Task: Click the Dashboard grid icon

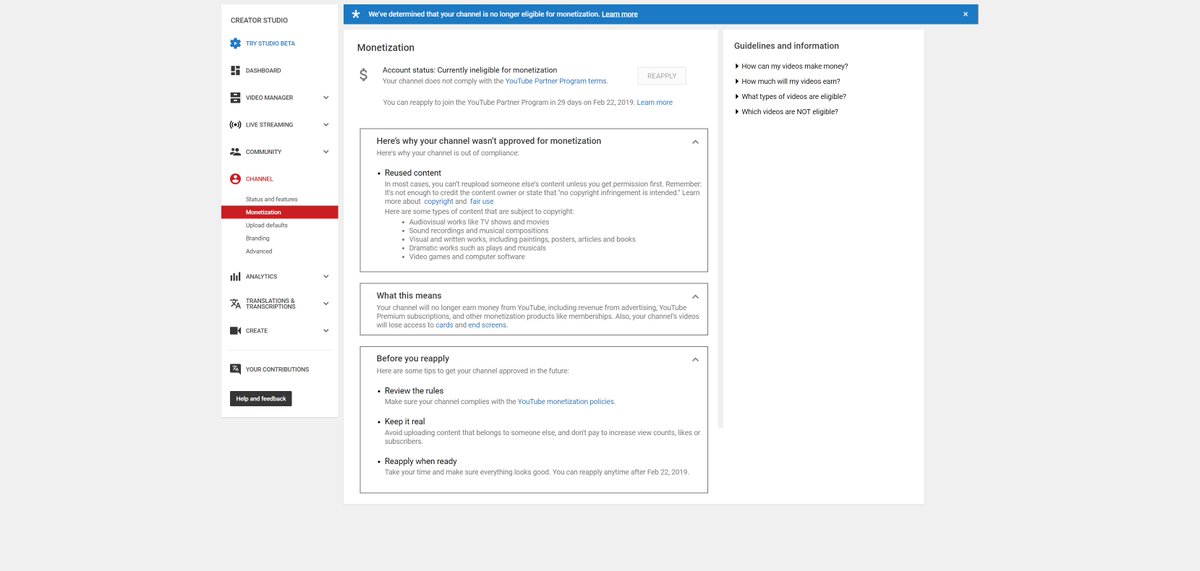Action: (x=235, y=70)
